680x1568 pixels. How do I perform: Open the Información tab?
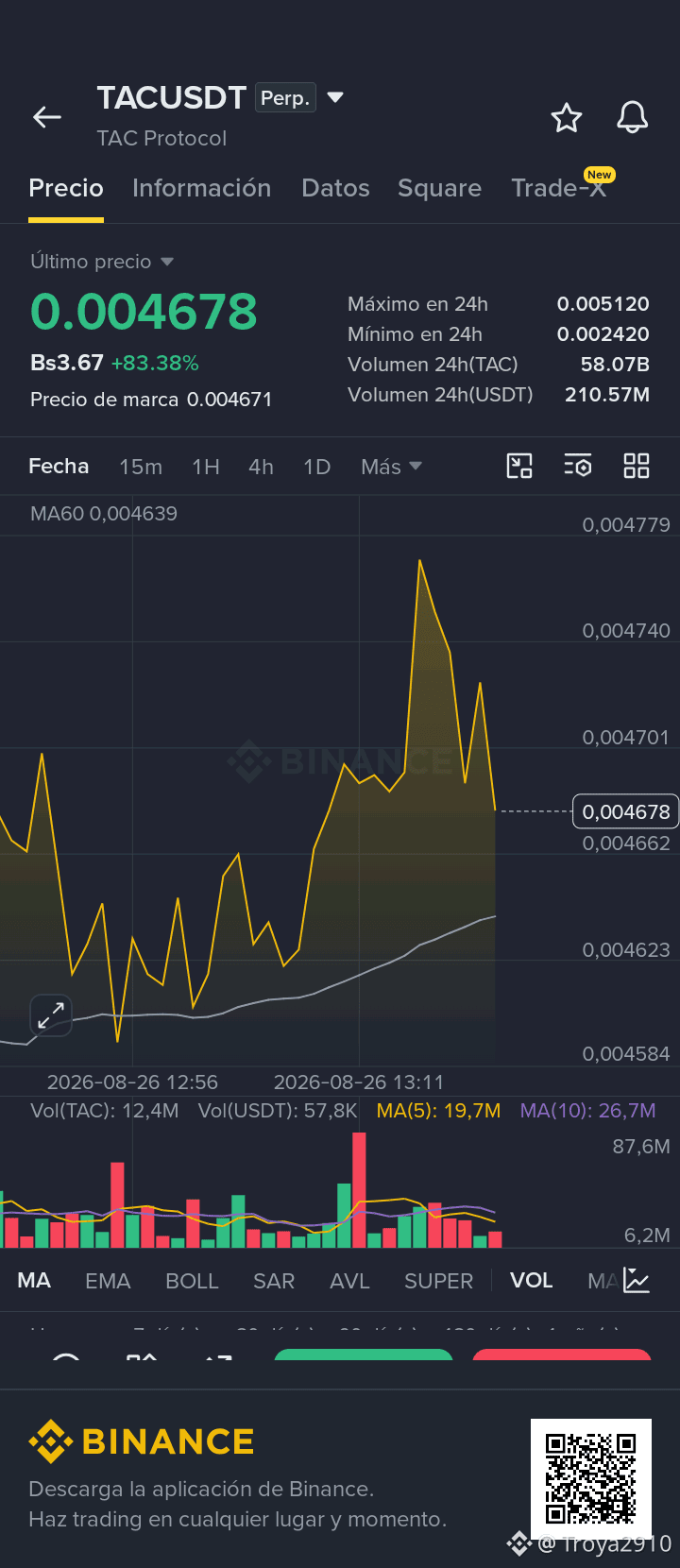click(x=202, y=188)
